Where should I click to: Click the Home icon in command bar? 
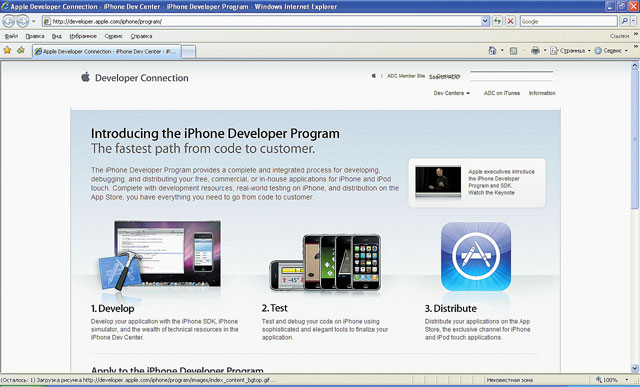[x=492, y=51]
